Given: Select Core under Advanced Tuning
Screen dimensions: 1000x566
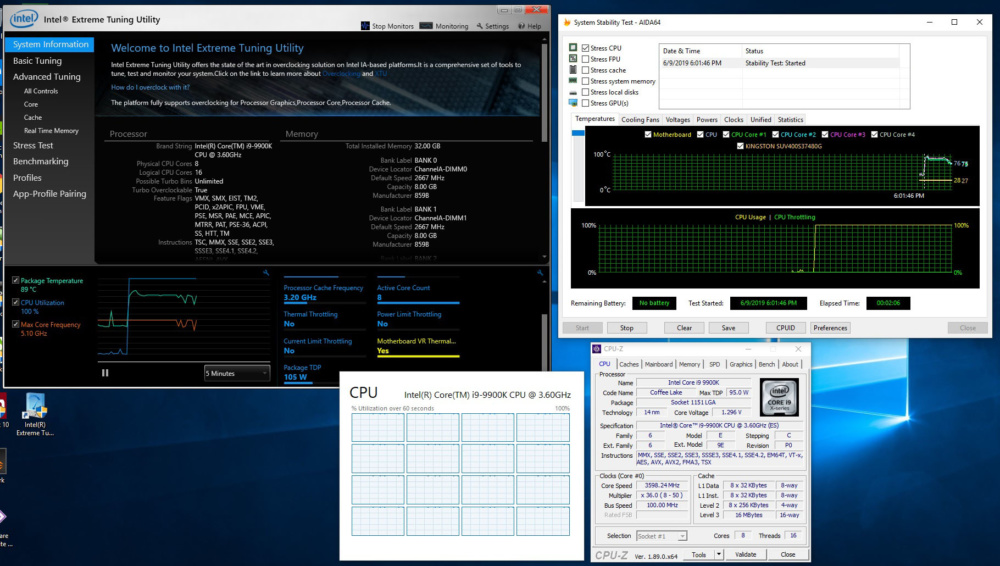Looking at the screenshot, I should click(31, 104).
